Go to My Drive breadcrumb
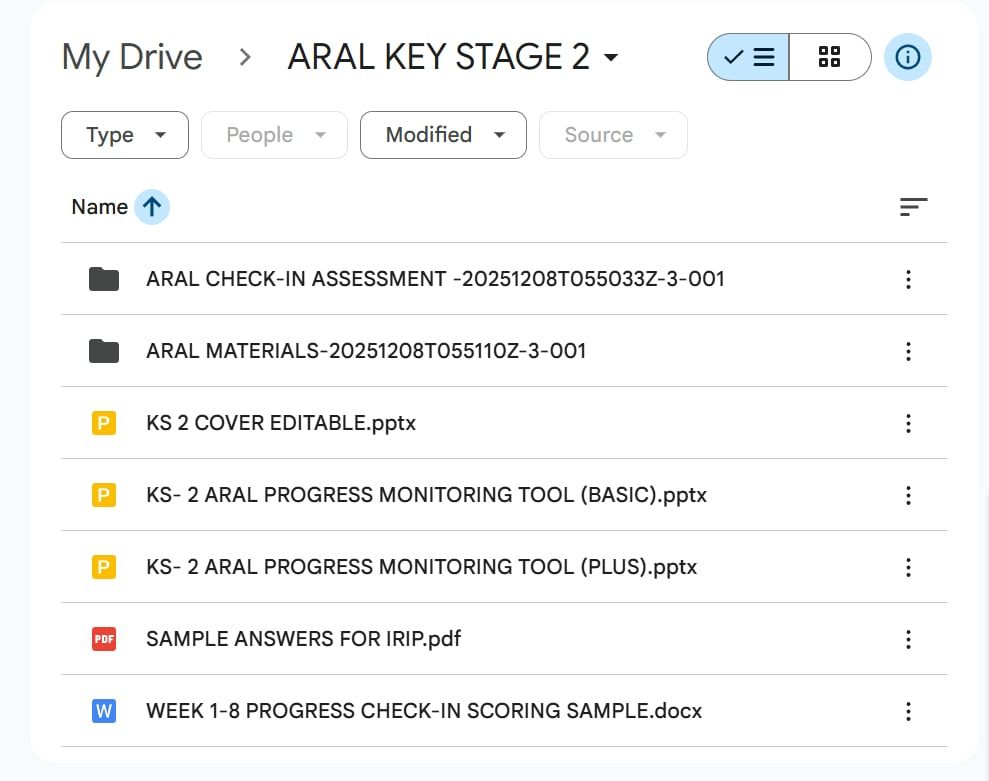Image resolution: width=989 pixels, height=781 pixels. point(132,57)
